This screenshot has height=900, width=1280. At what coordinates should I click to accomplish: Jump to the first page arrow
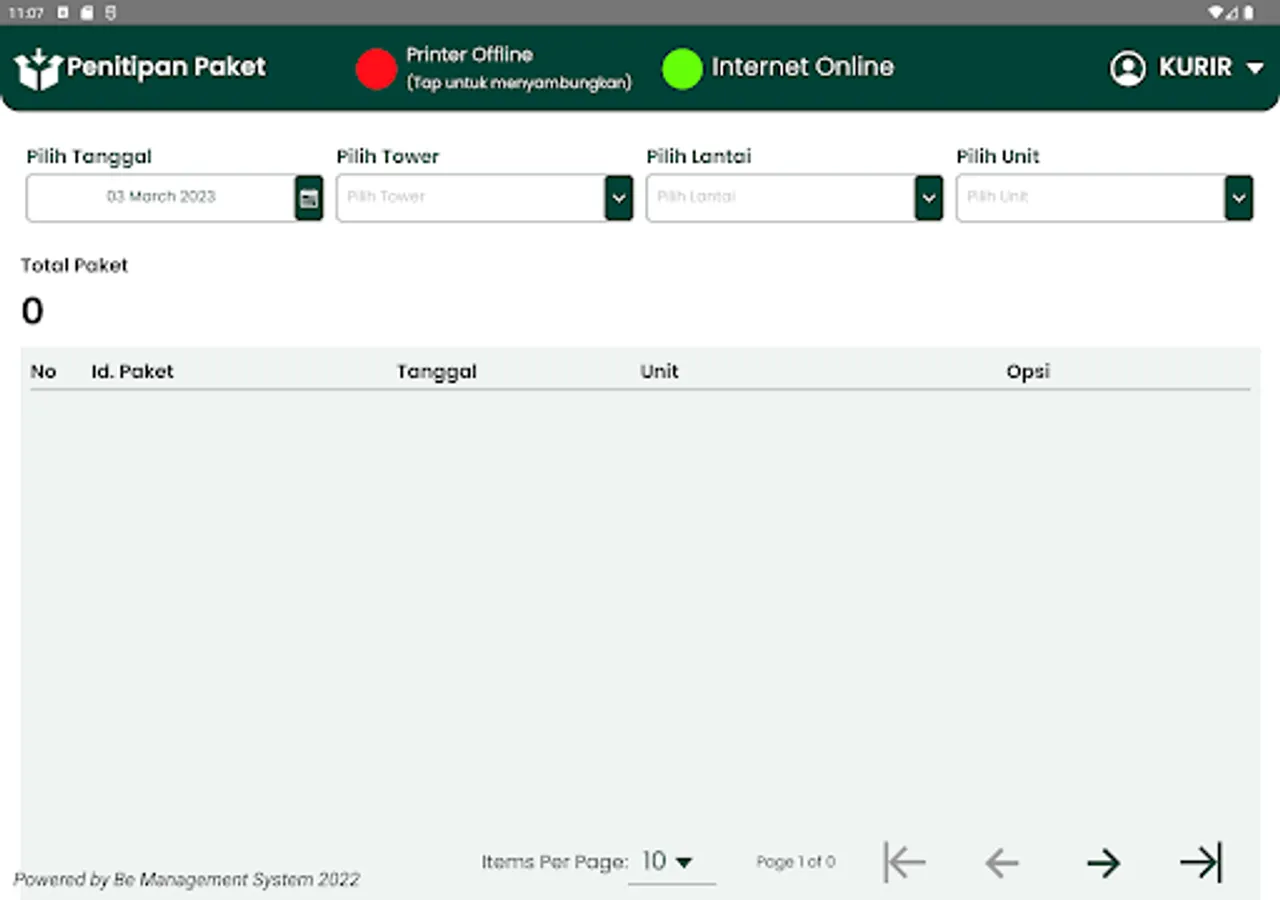904,862
